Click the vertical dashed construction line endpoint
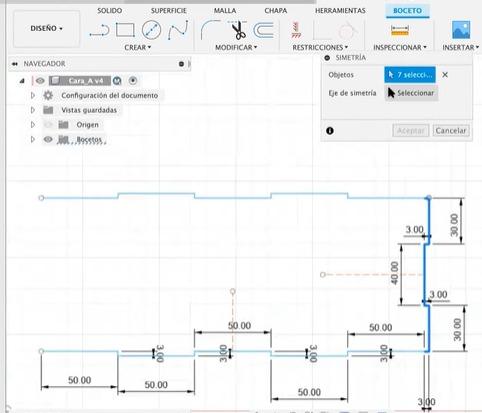482x413 pixels. tap(233, 291)
